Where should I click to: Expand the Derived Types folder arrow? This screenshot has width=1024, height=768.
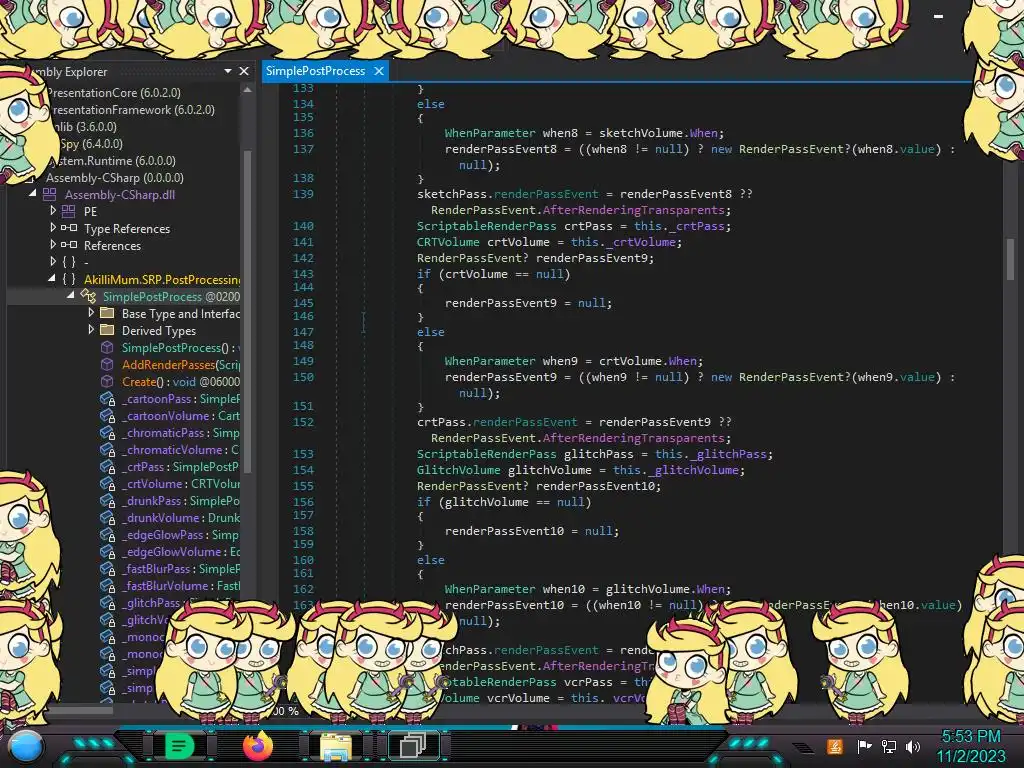point(91,330)
